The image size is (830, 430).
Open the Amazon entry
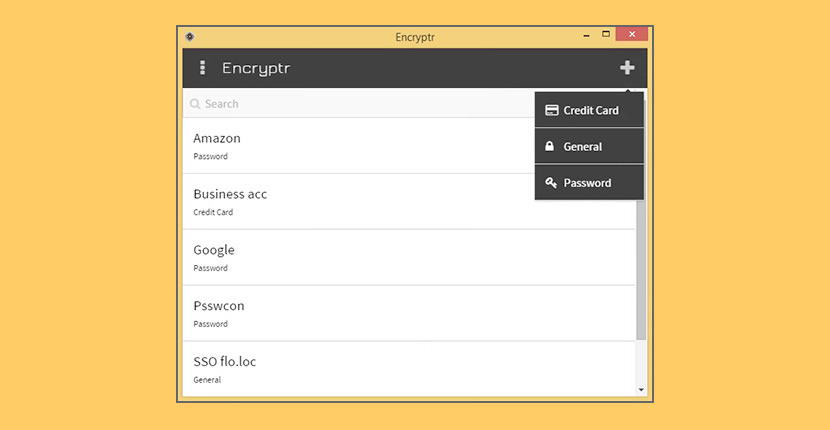(x=409, y=146)
